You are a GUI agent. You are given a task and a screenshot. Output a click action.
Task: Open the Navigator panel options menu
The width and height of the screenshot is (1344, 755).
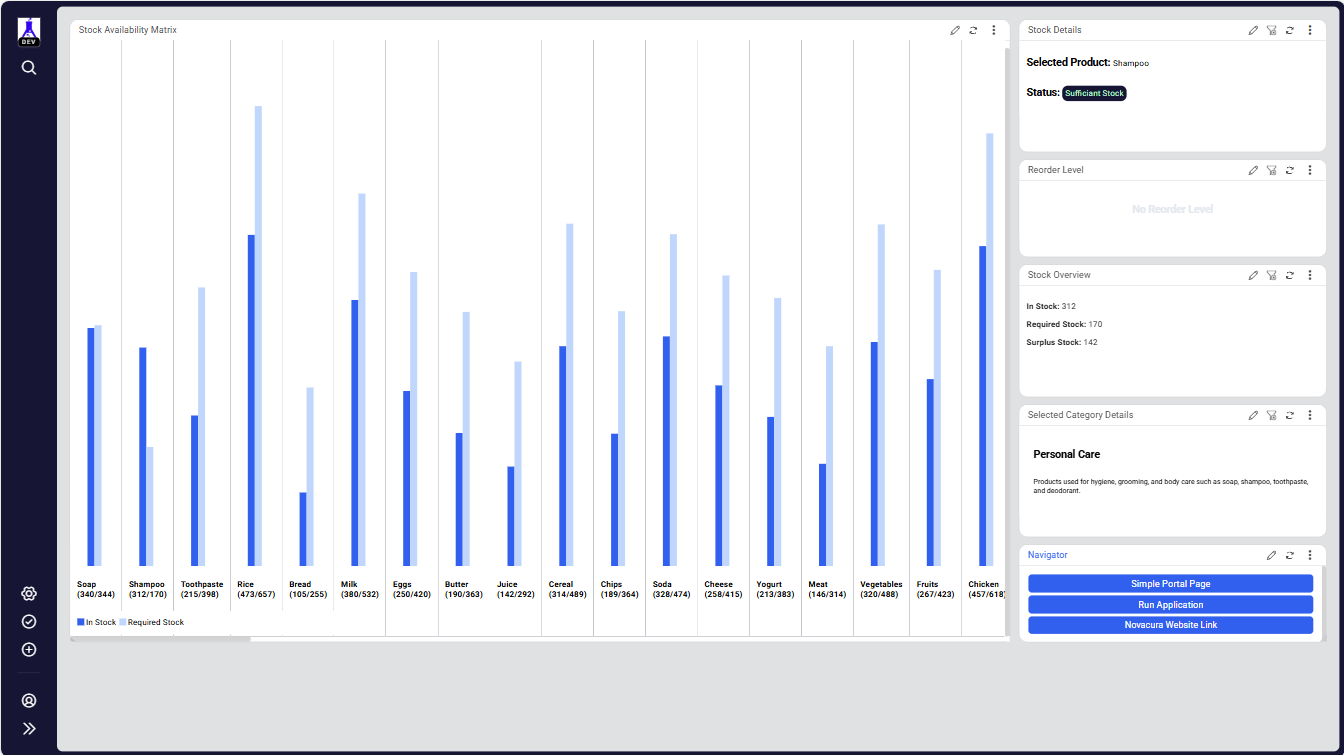tap(1309, 555)
